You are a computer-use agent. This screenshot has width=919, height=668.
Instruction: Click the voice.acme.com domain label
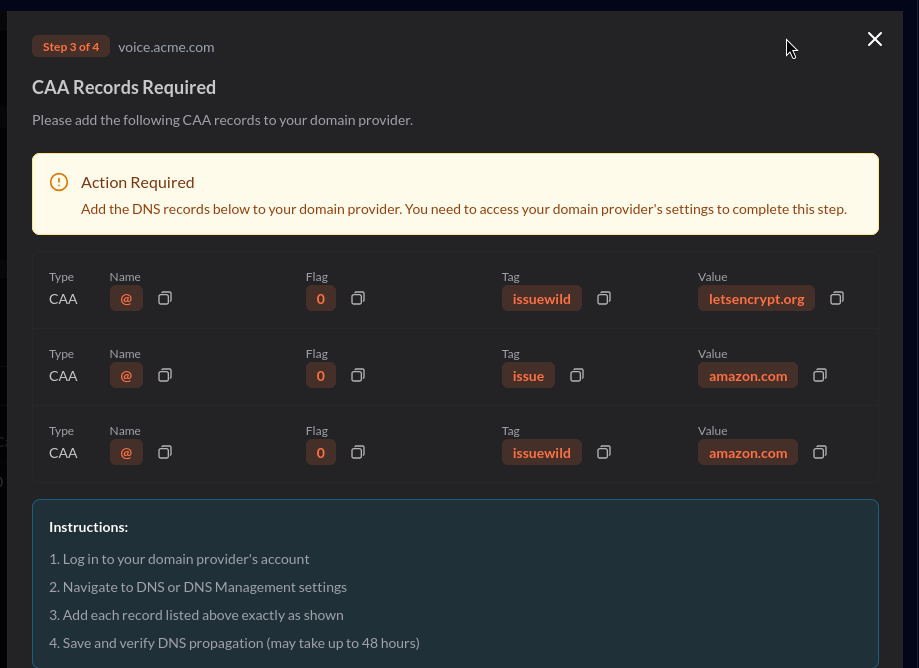pyautogui.click(x=166, y=47)
